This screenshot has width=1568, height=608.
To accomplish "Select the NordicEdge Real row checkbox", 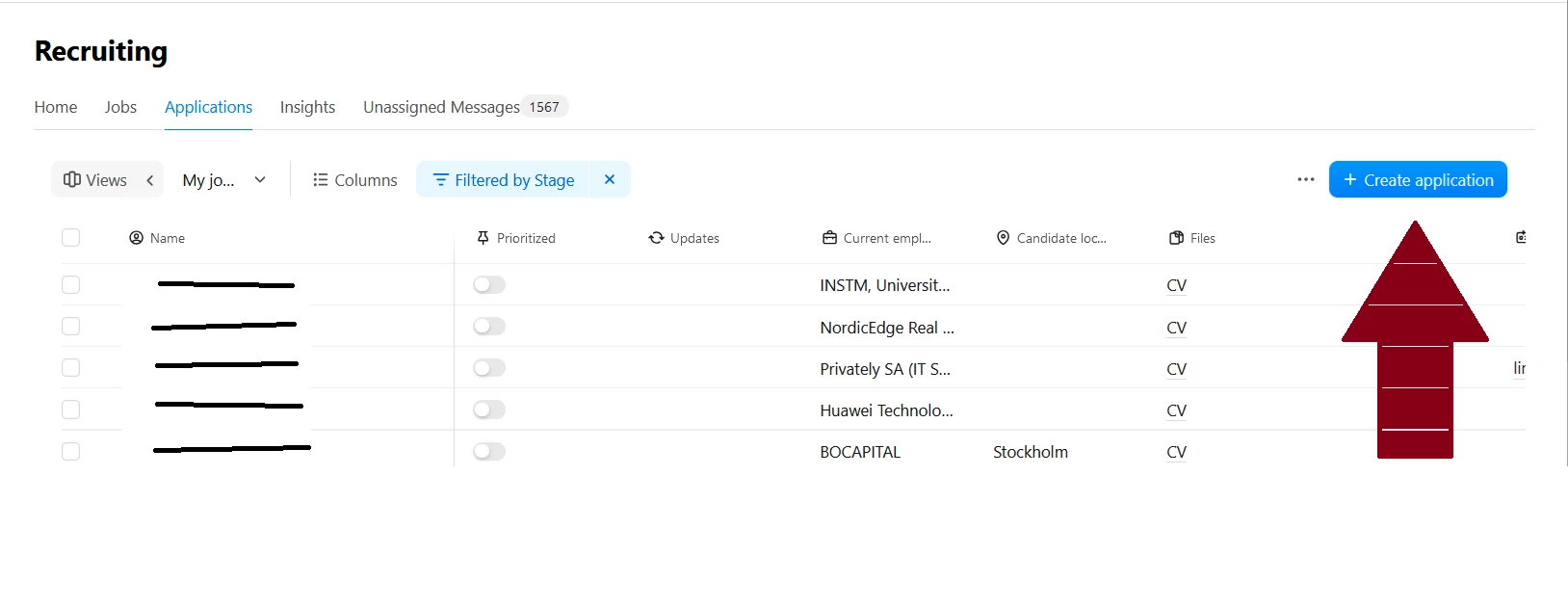I will pyautogui.click(x=70, y=326).
